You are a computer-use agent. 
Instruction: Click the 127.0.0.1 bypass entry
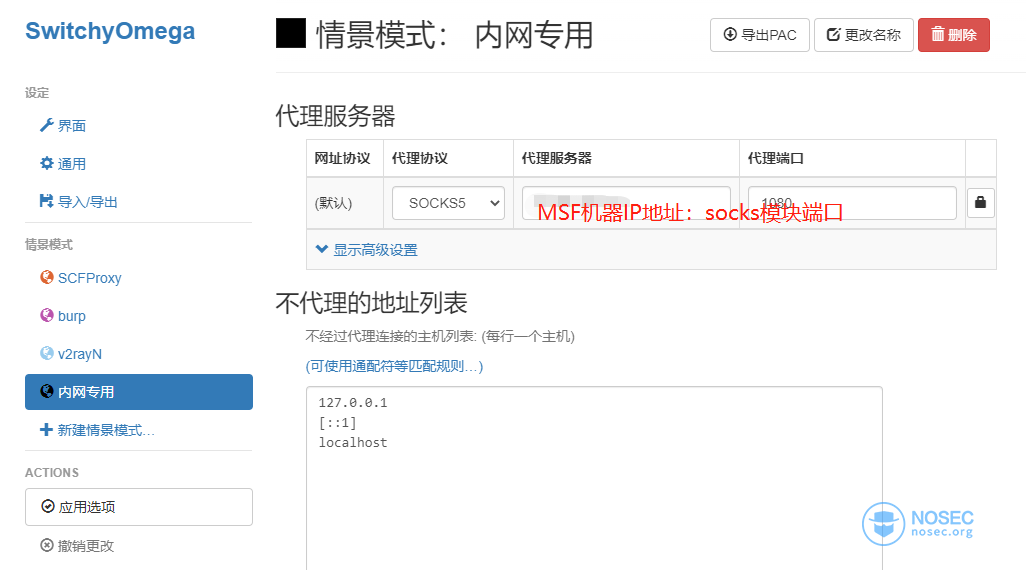click(353, 402)
